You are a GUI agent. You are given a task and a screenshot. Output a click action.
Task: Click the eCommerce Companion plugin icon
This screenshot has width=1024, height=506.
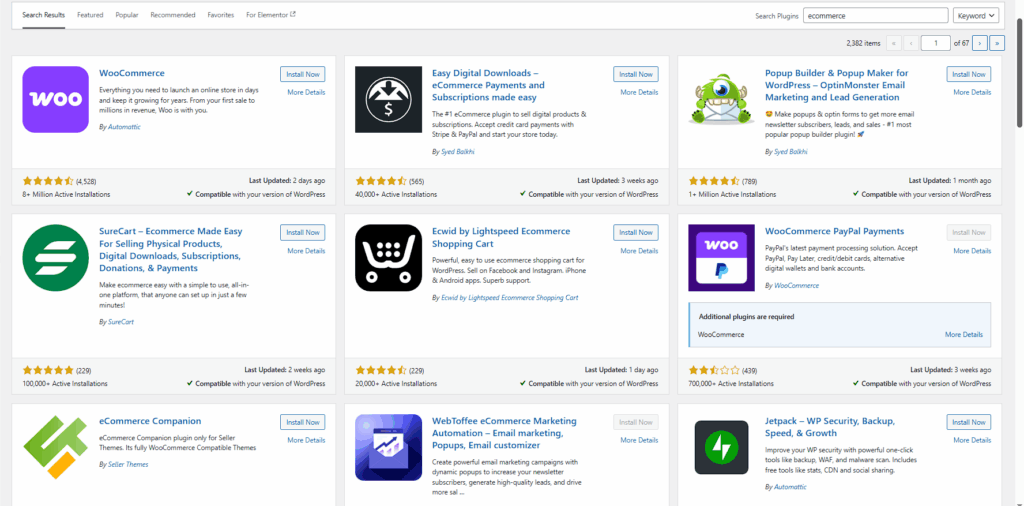point(56,447)
